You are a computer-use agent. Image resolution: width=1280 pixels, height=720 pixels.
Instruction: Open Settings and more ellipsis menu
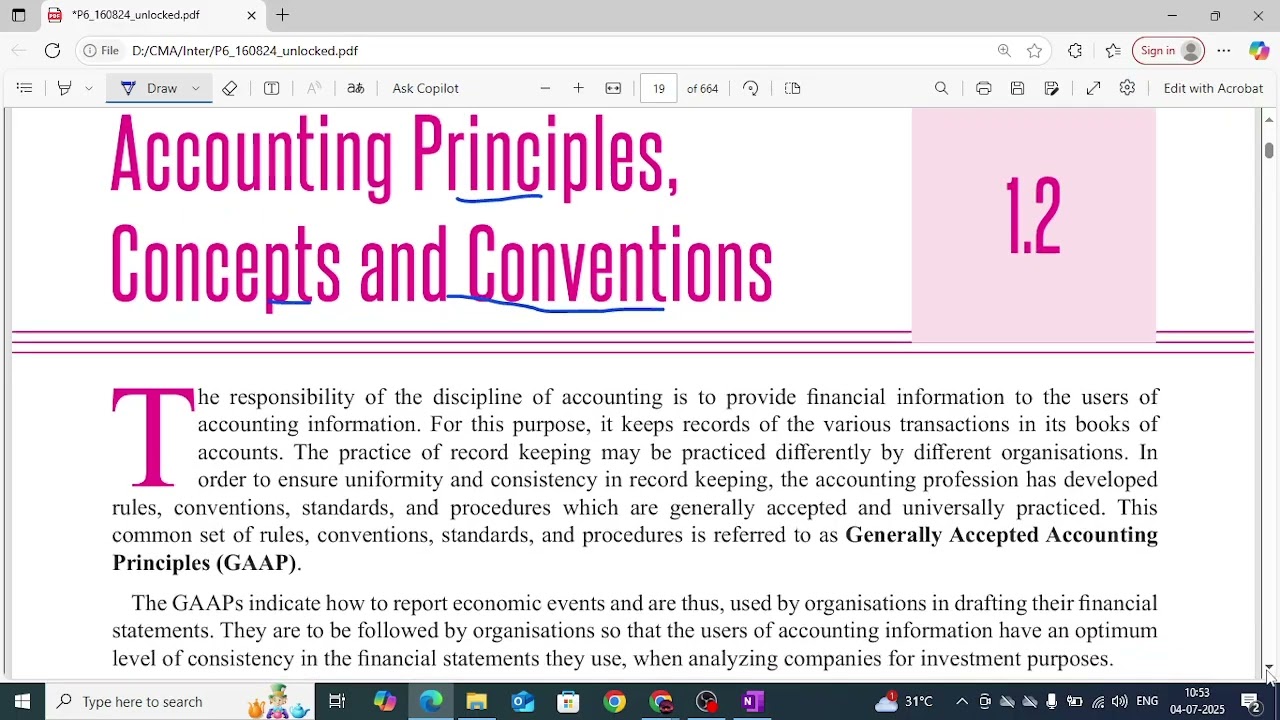[x=1224, y=50]
